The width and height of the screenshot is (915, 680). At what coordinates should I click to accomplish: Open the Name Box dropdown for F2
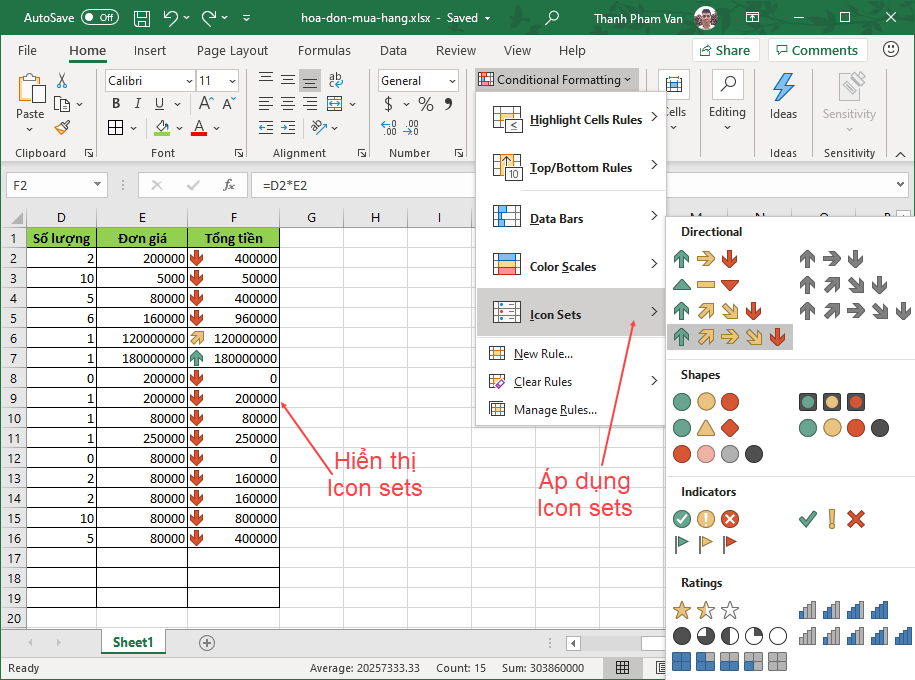[97, 185]
